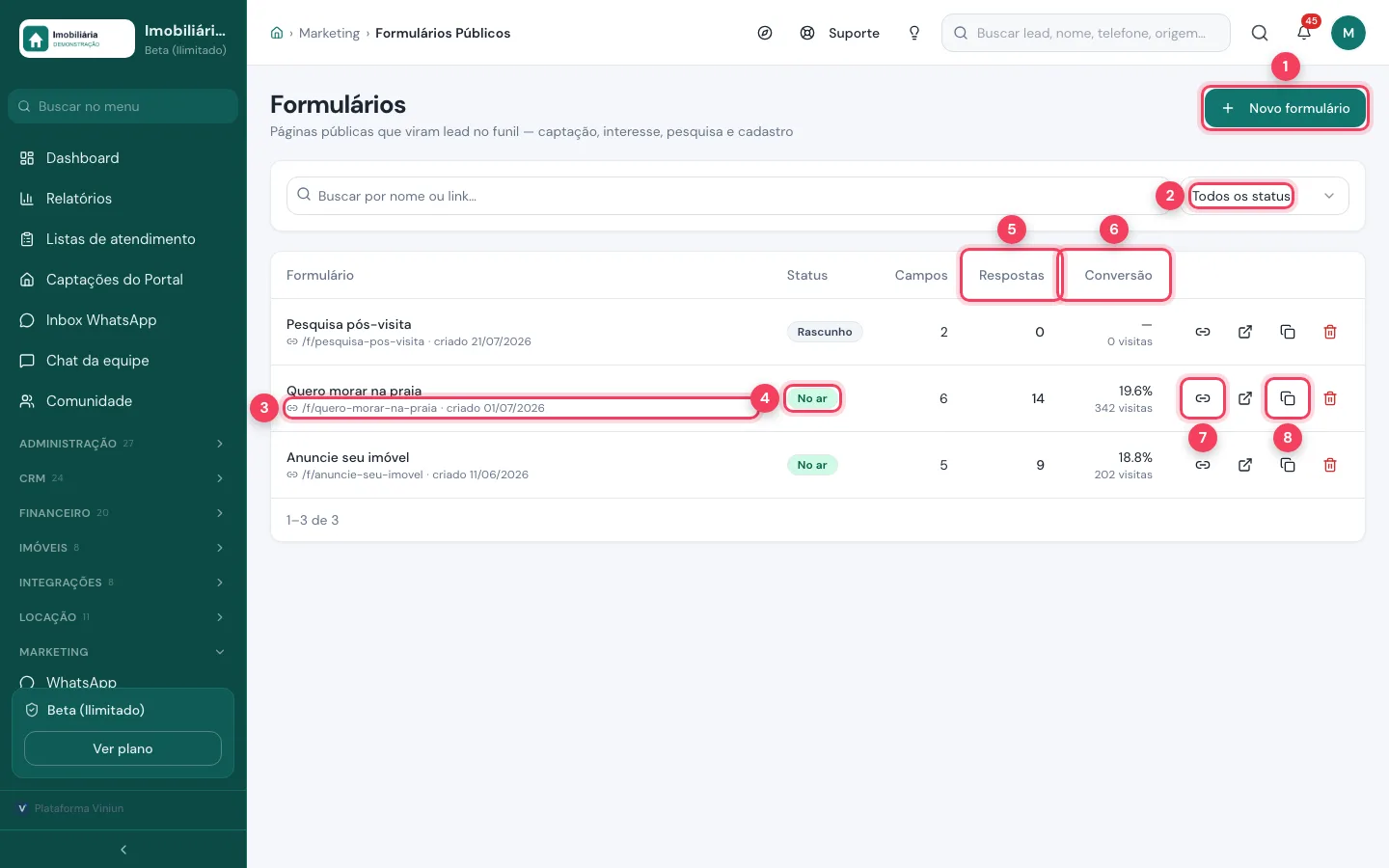The height and width of the screenshot is (868, 1389).
Task: Expand the Administração menu section
Action: pyautogui.click(x=123, y=444)
